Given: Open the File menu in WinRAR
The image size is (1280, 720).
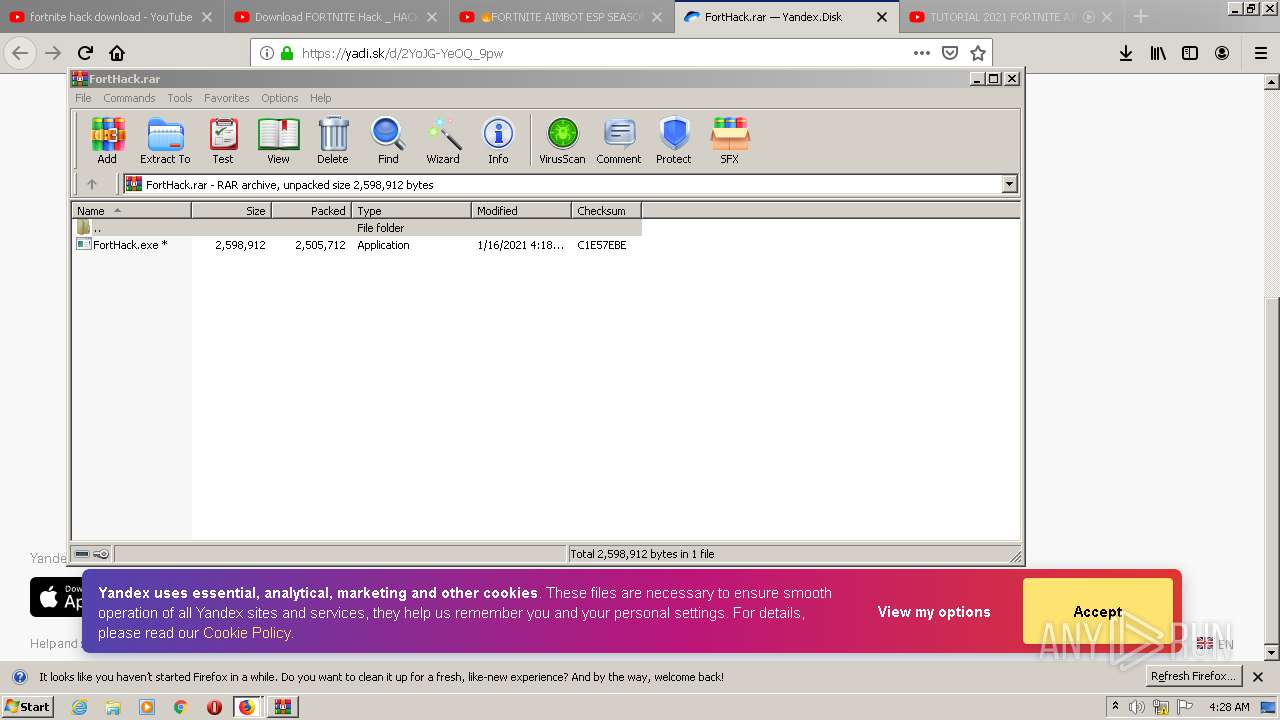Looking at the screenshot, I should point(83,98).
